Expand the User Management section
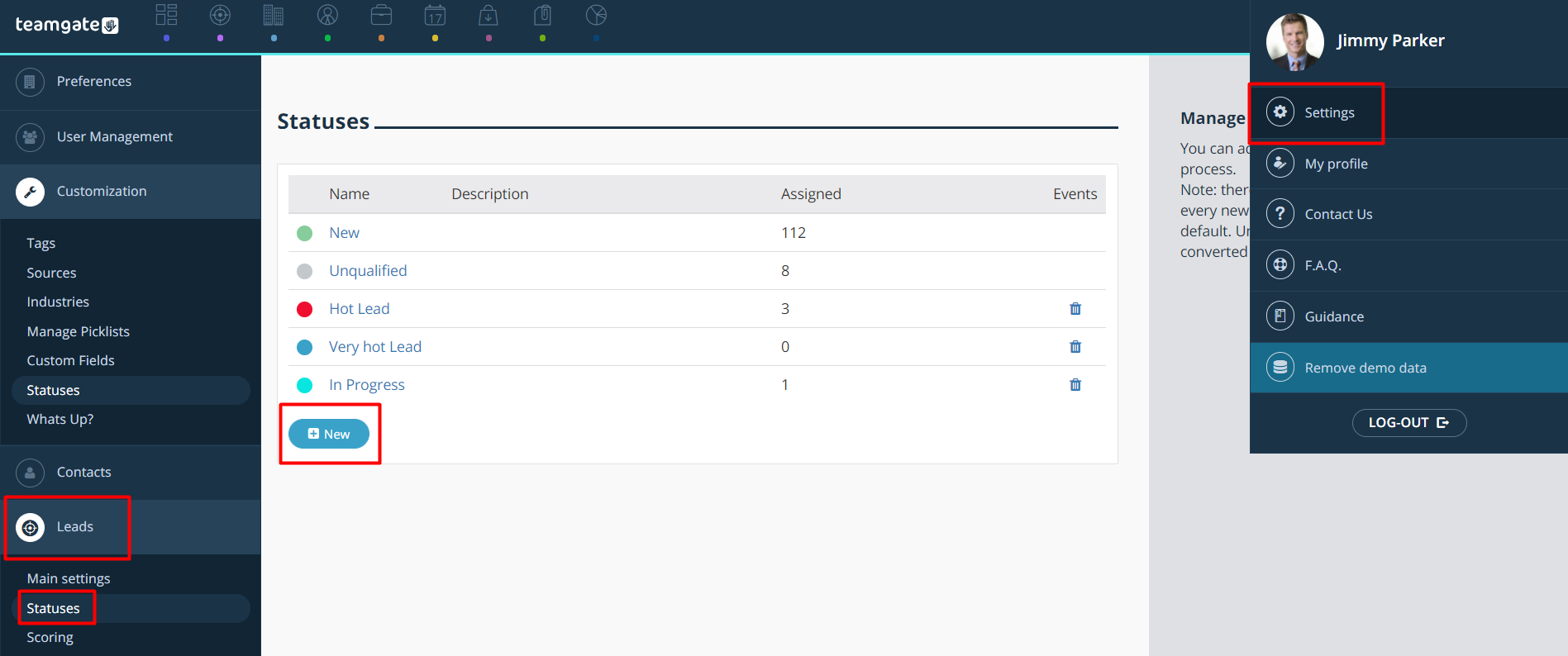The width and height of the screenshot is (1568, 656). coord(131,137)
